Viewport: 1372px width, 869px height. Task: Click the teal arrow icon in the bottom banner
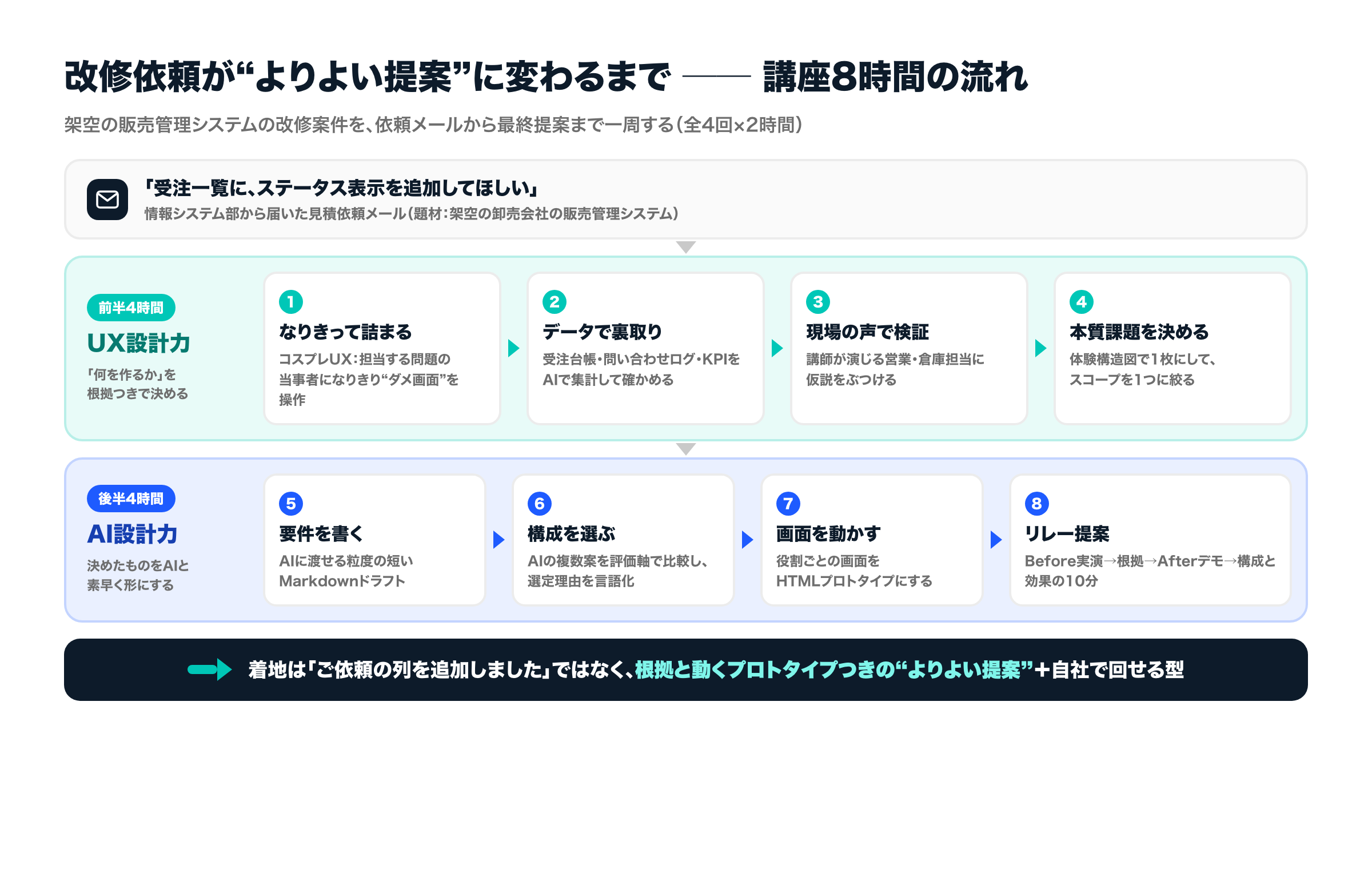pyautogui.click(x=210, y=669)
